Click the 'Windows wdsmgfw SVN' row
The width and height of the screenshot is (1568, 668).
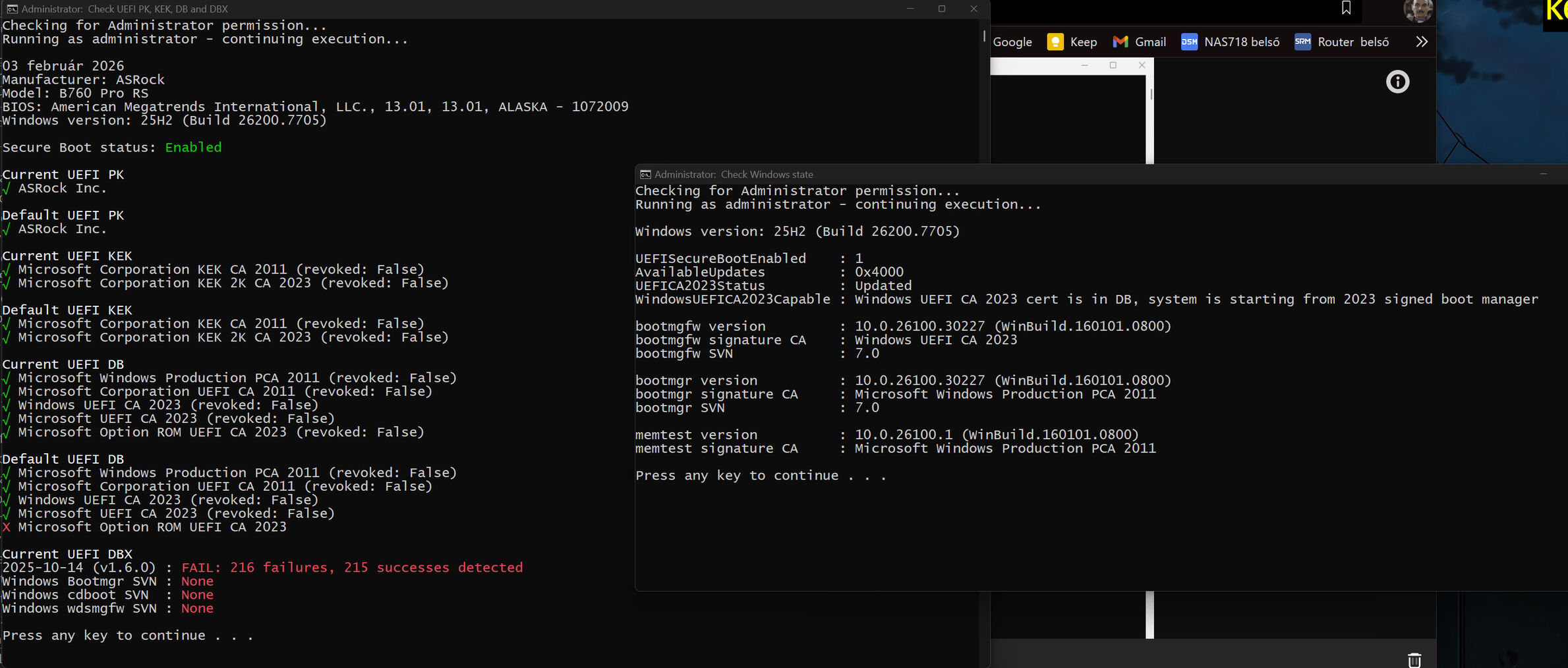click(x=107, y=608)
